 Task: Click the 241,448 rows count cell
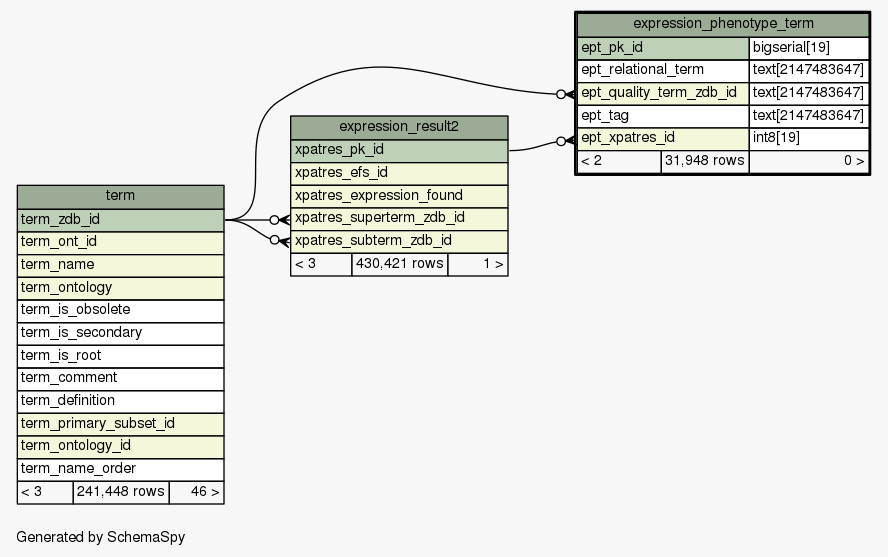click(x=121, y=492)
